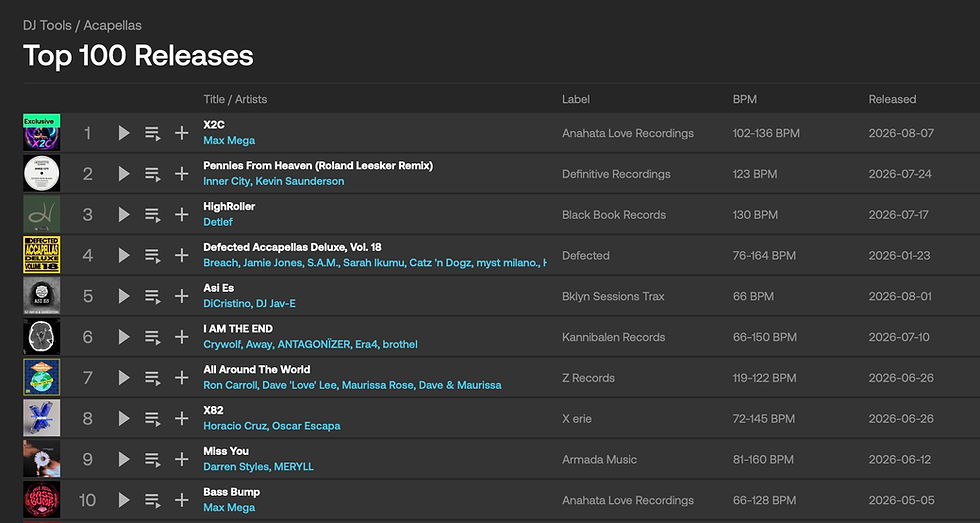
Task: Queue Defected Accapellas Deluxe release
Action: (152, 255)
